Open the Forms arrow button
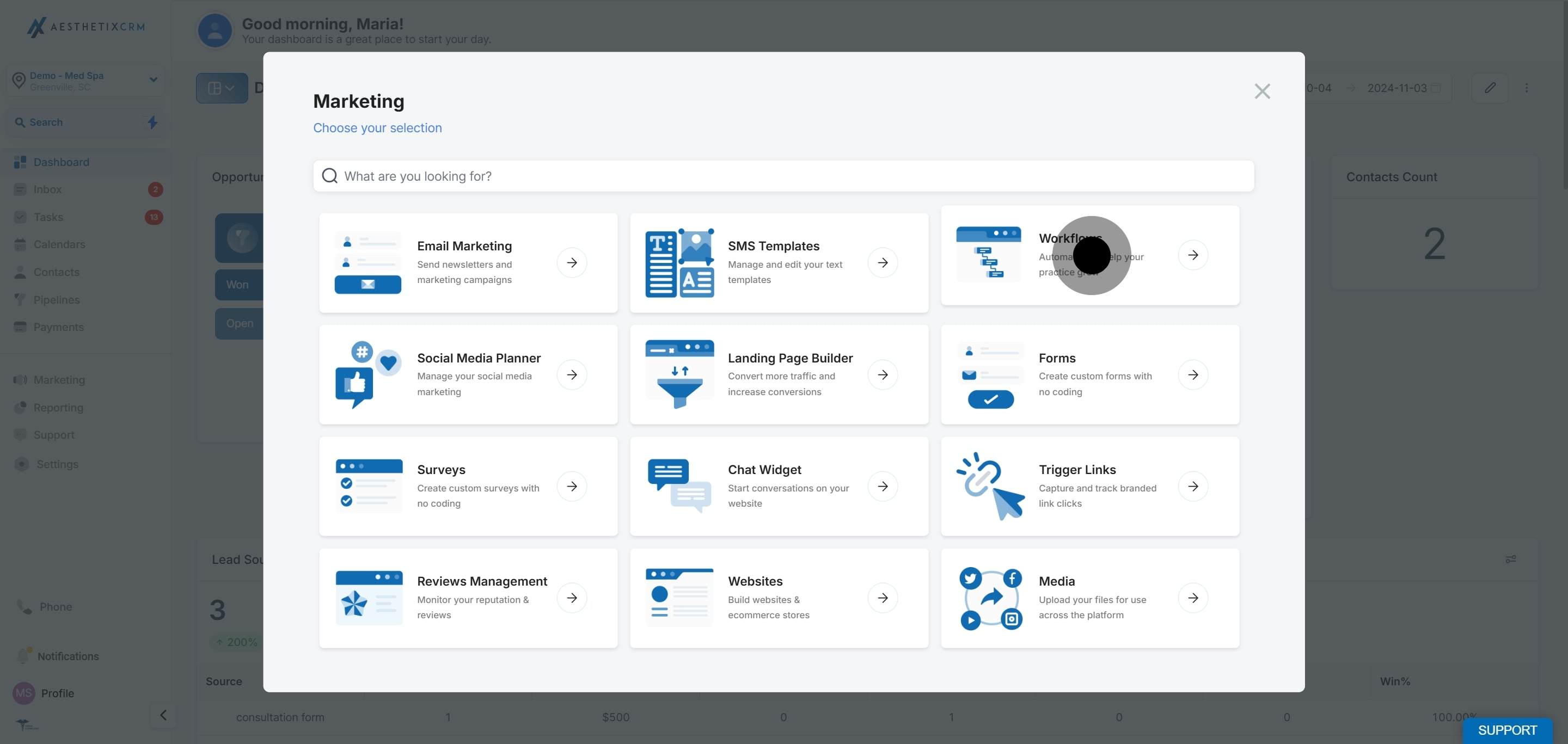This screenshot has height=744, width=1568. (x=1193, y=375)
